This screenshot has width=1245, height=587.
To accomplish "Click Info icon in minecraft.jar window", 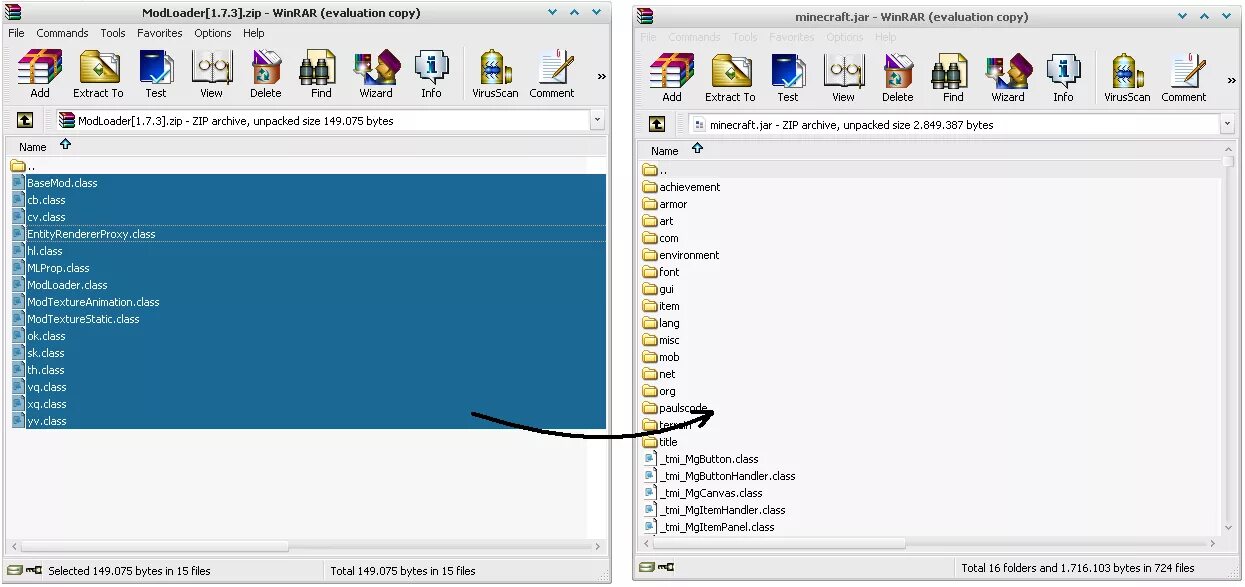I will pos(1063,78).
